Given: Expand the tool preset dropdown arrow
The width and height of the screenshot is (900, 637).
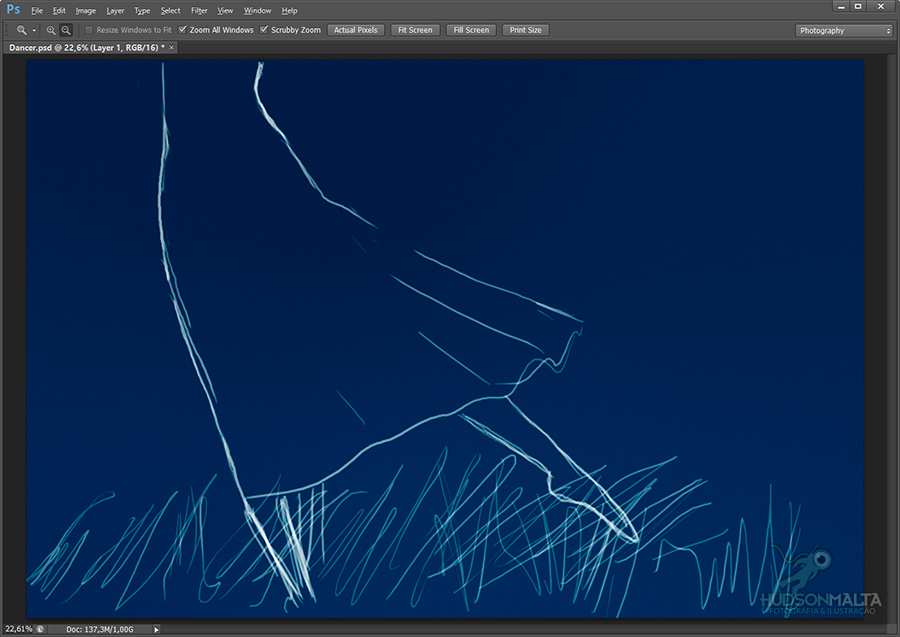Looking at the screenshot, I should coord(34,30).
